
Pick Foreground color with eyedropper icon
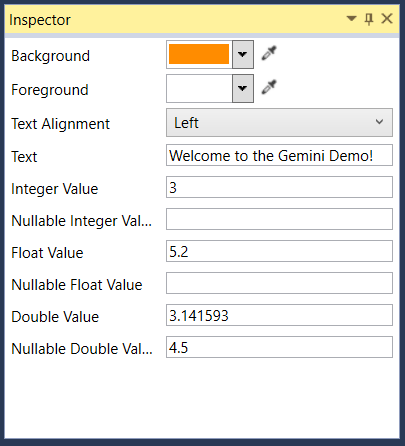click(269, 87)
